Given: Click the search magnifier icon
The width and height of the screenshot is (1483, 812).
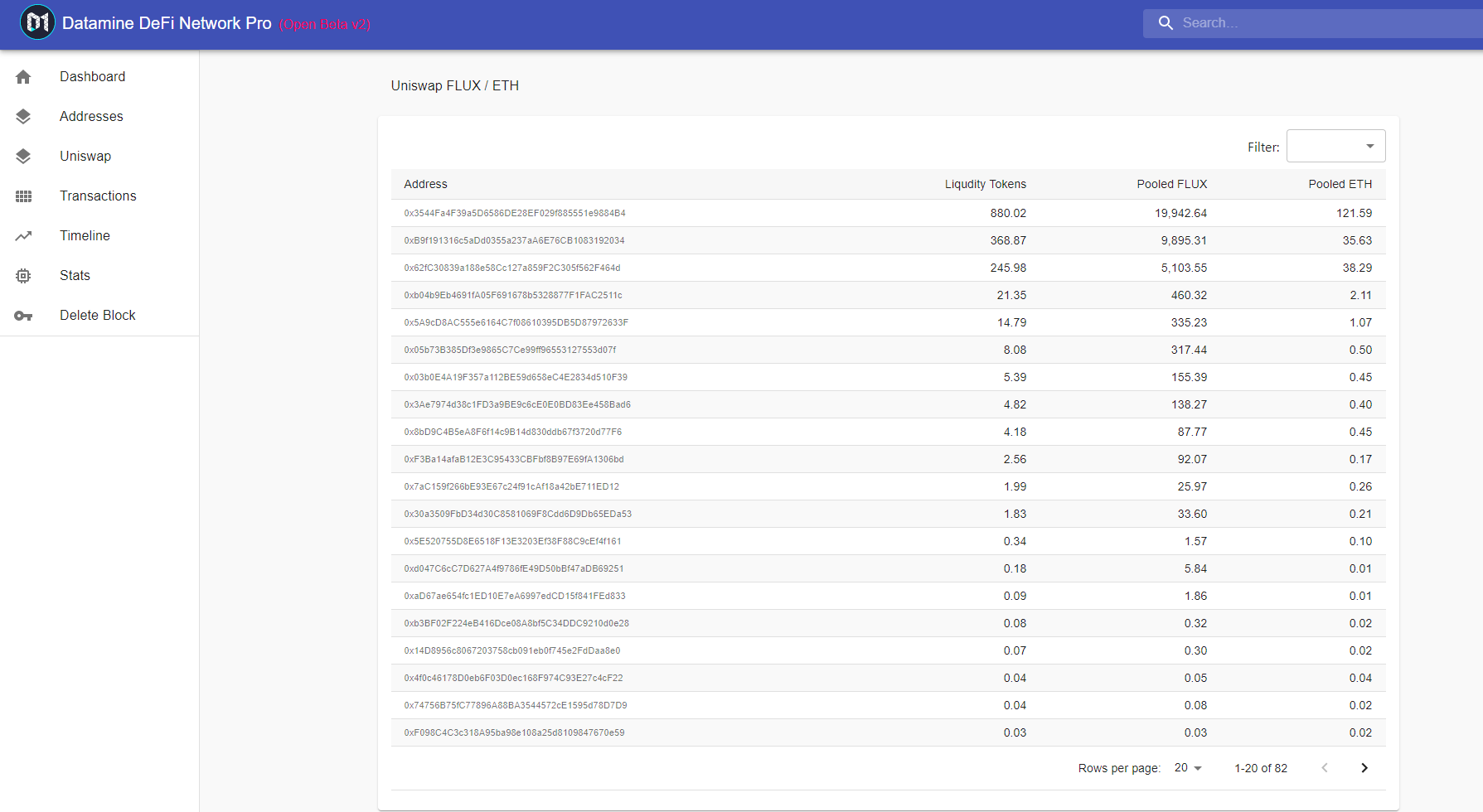Looking at the screenshot, I should [1166, 23].
